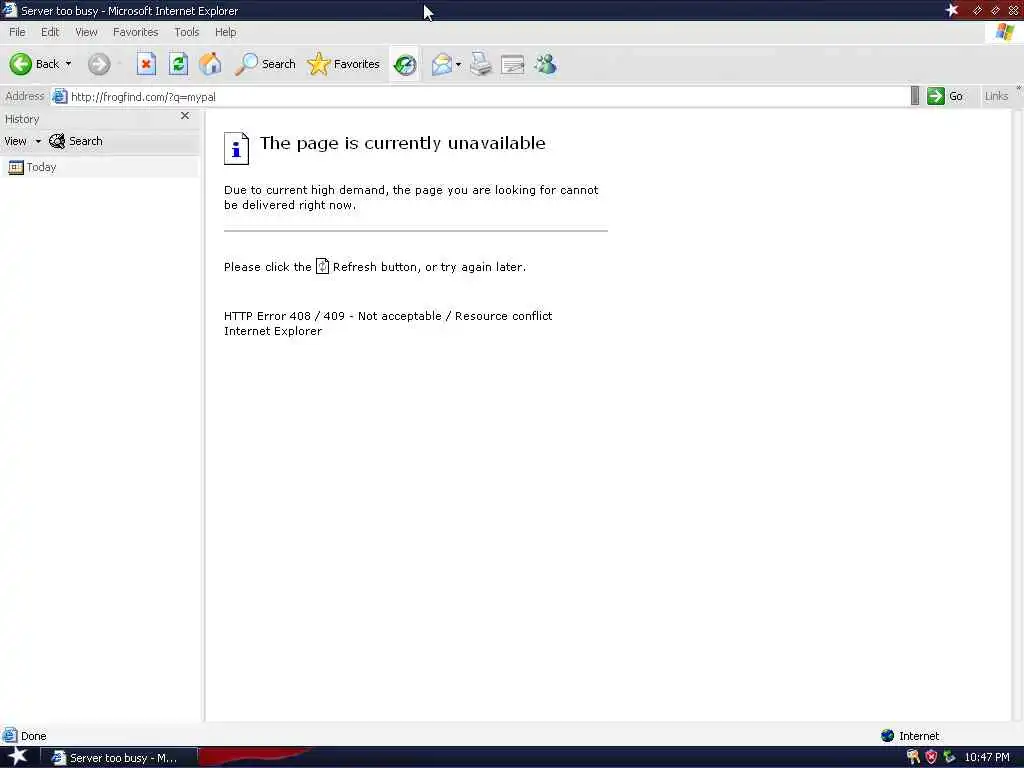This screenshot has height=768, width=1024.
Task: Open the Tools menu
Action: coord(186,32)
